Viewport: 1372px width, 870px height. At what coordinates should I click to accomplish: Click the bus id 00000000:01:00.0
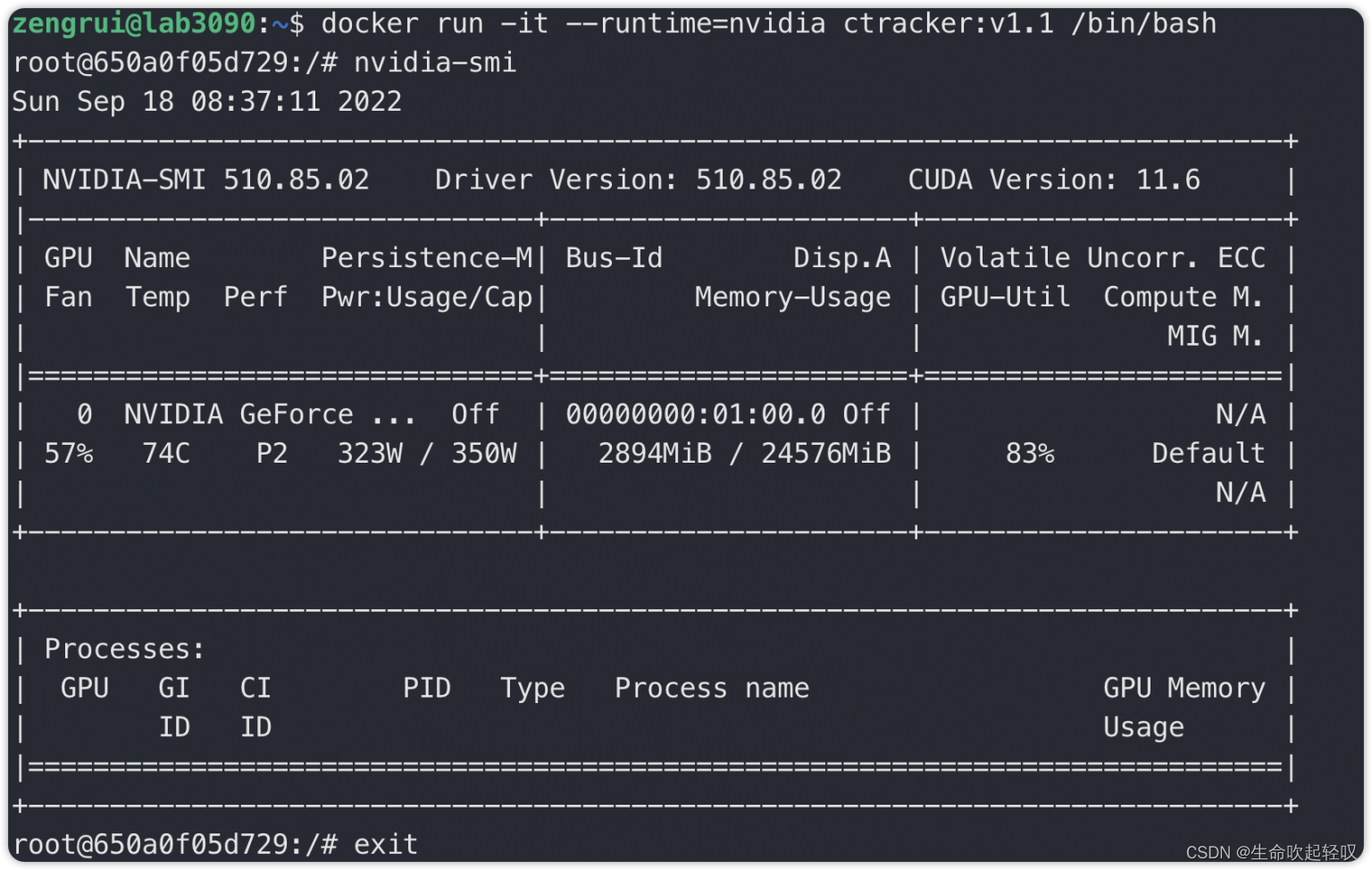tap(696, 414)
